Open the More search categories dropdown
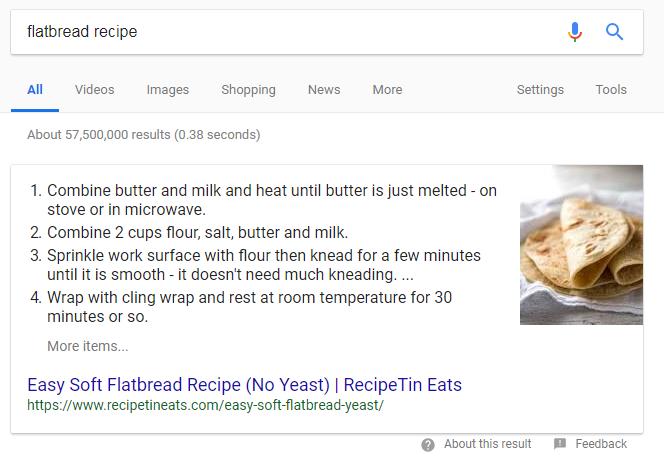This screenshot has height=461, width=664. click(387, 90)
